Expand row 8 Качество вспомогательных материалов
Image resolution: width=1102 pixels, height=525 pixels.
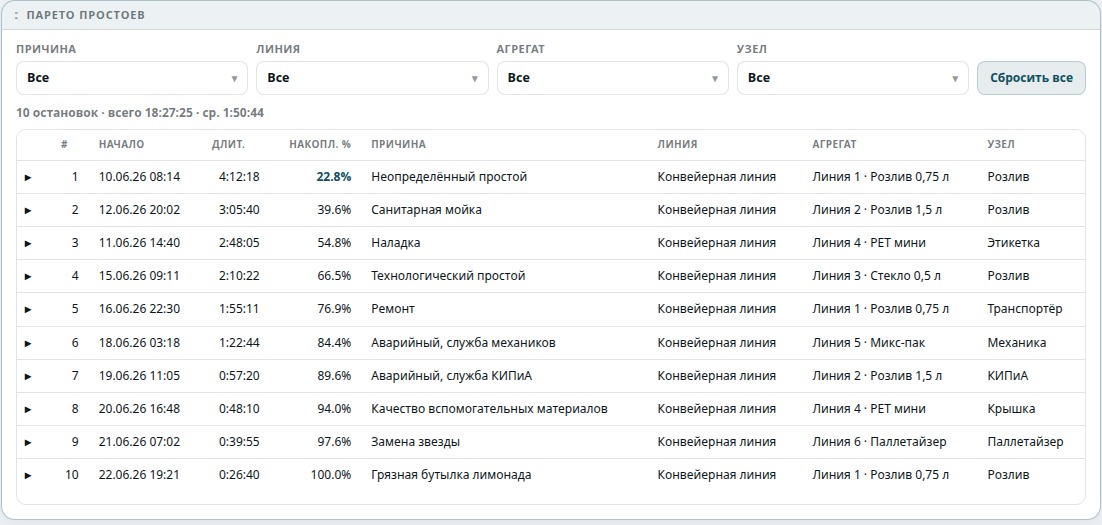point(28,409)
